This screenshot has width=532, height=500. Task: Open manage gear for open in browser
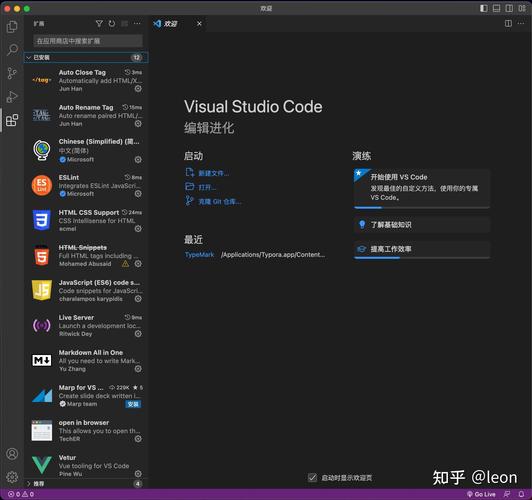[x=138, y=439]
